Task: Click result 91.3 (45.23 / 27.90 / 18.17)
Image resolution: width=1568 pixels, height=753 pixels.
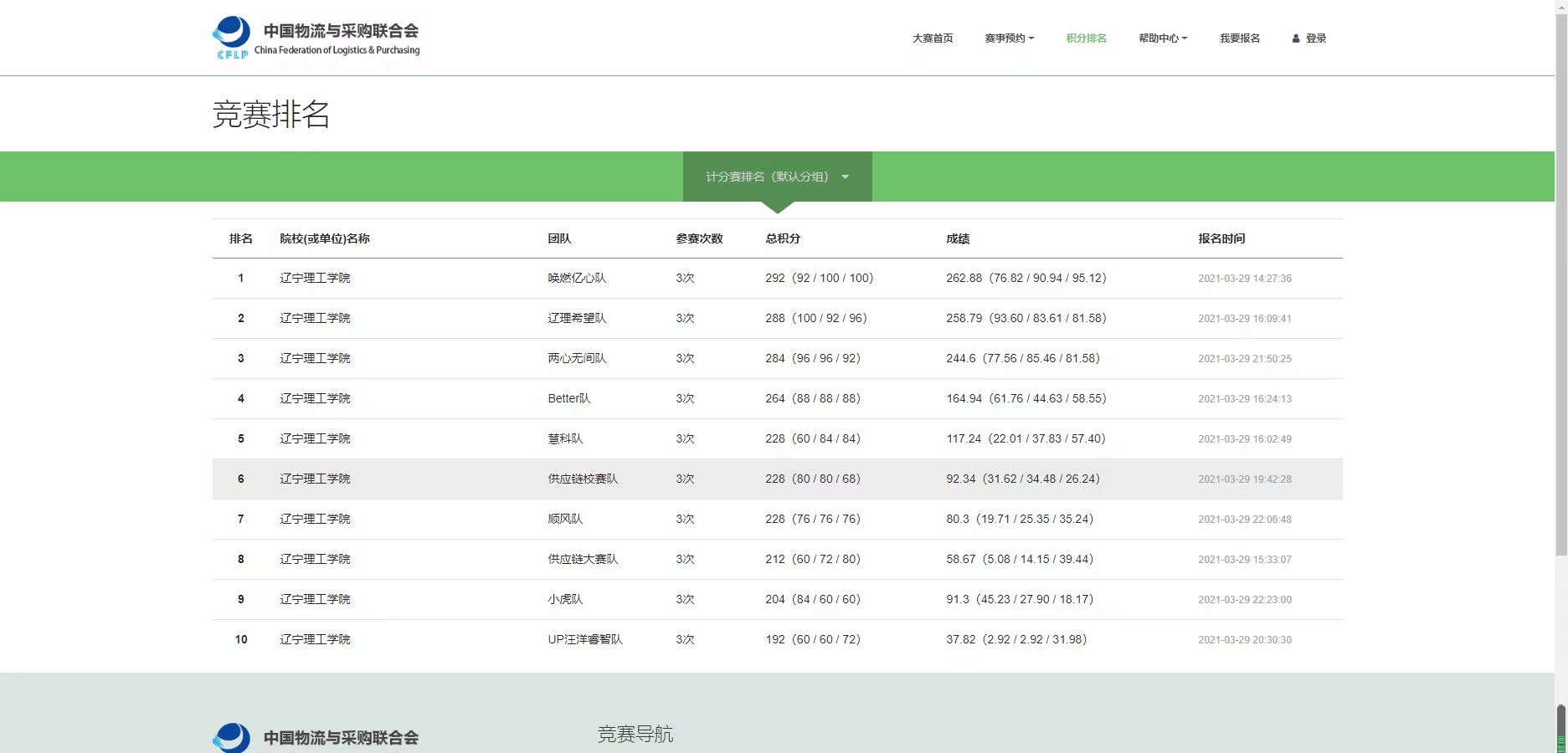Action: coord(1020,599)
